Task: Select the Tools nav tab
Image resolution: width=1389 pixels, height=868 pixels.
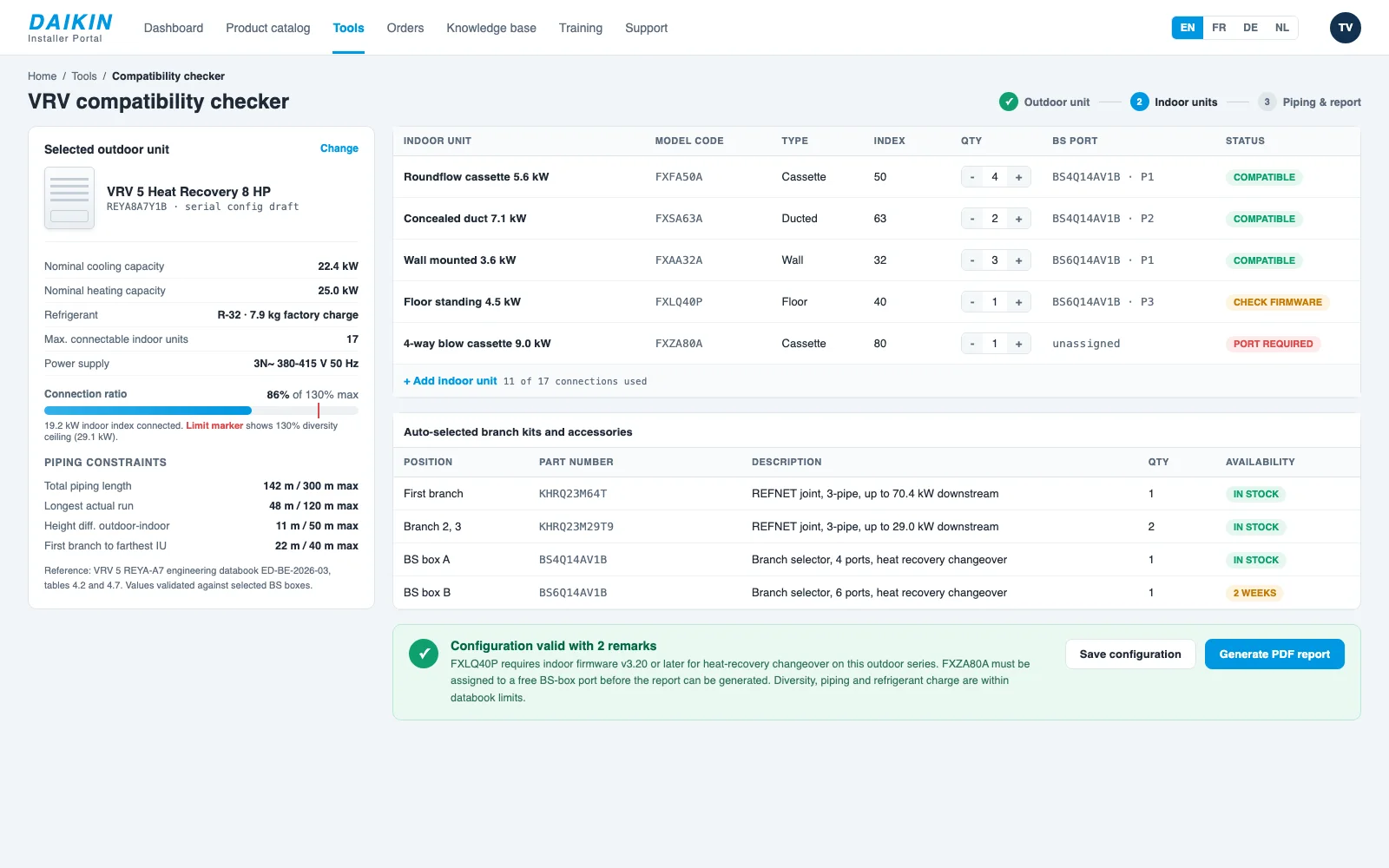Action: pyautogui.click(x=348, y=28)
